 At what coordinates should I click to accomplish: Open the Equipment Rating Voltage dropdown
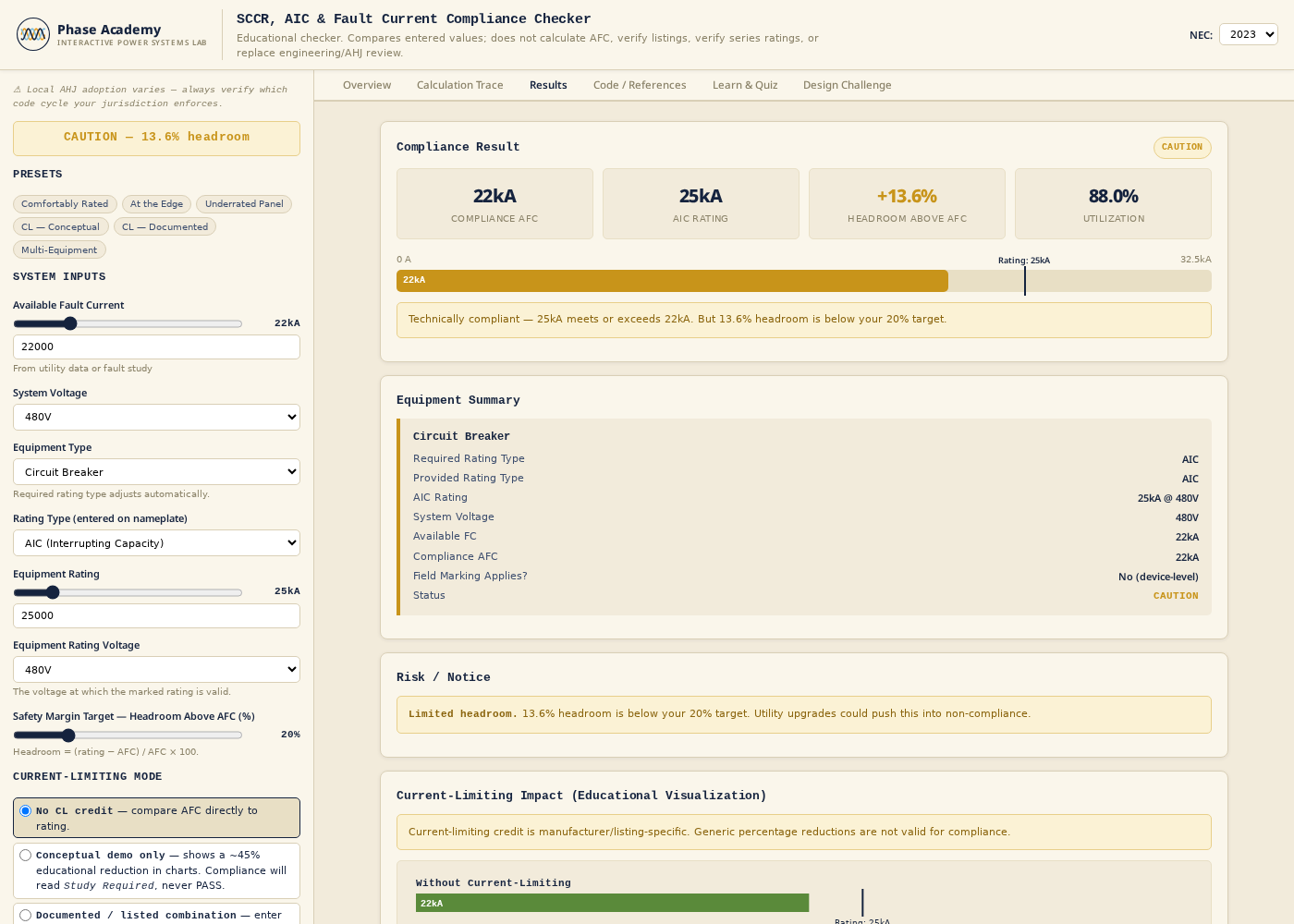tap(156, 670)
